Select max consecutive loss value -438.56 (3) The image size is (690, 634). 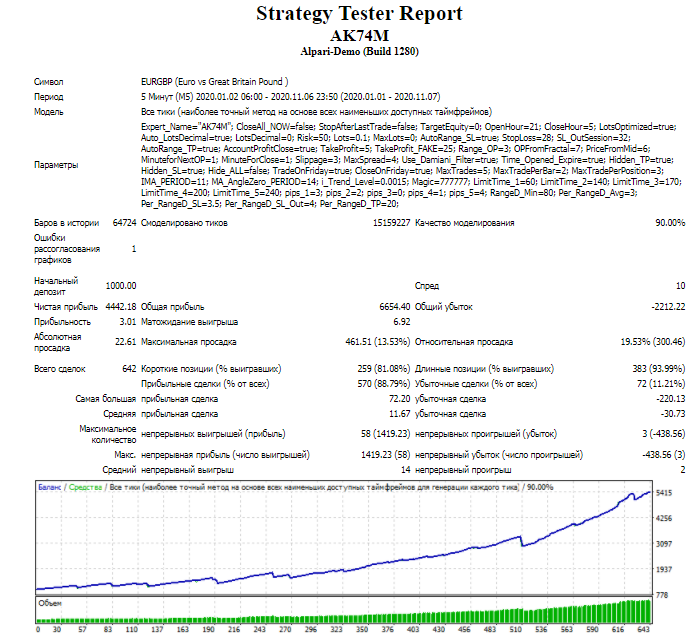click(664, 454)
